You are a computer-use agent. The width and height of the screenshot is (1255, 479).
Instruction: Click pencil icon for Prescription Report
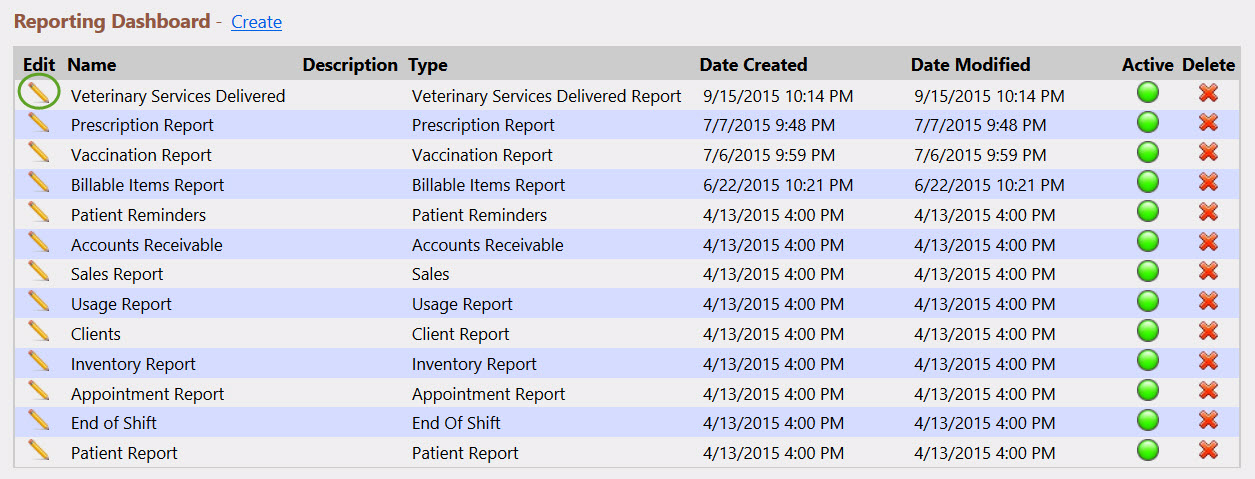click(x=39, y=123)
